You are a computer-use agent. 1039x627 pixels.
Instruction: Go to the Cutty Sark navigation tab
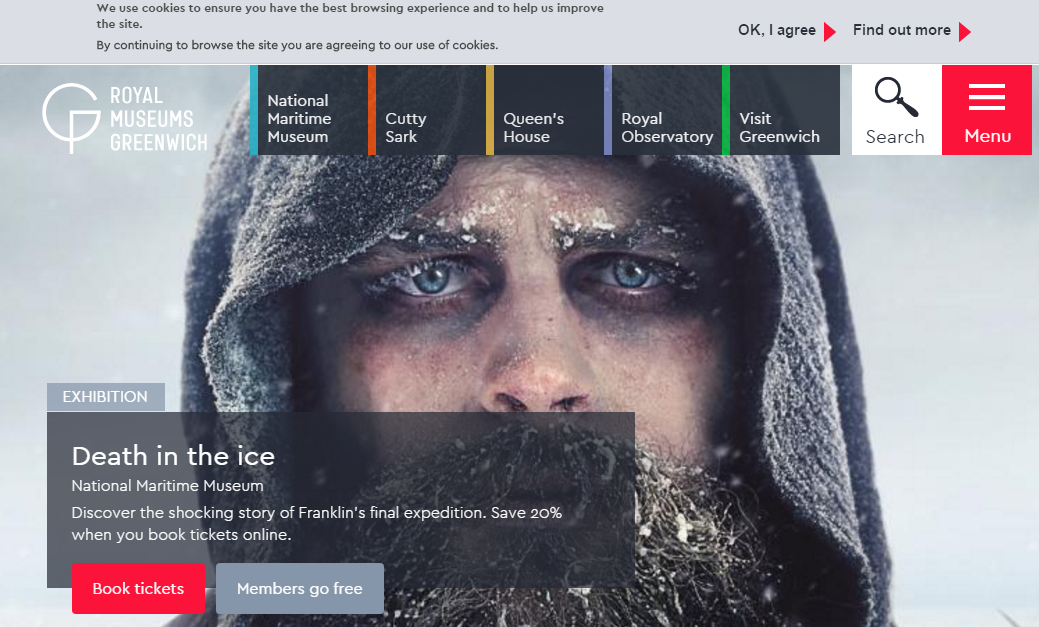click(x=427, y=127)
